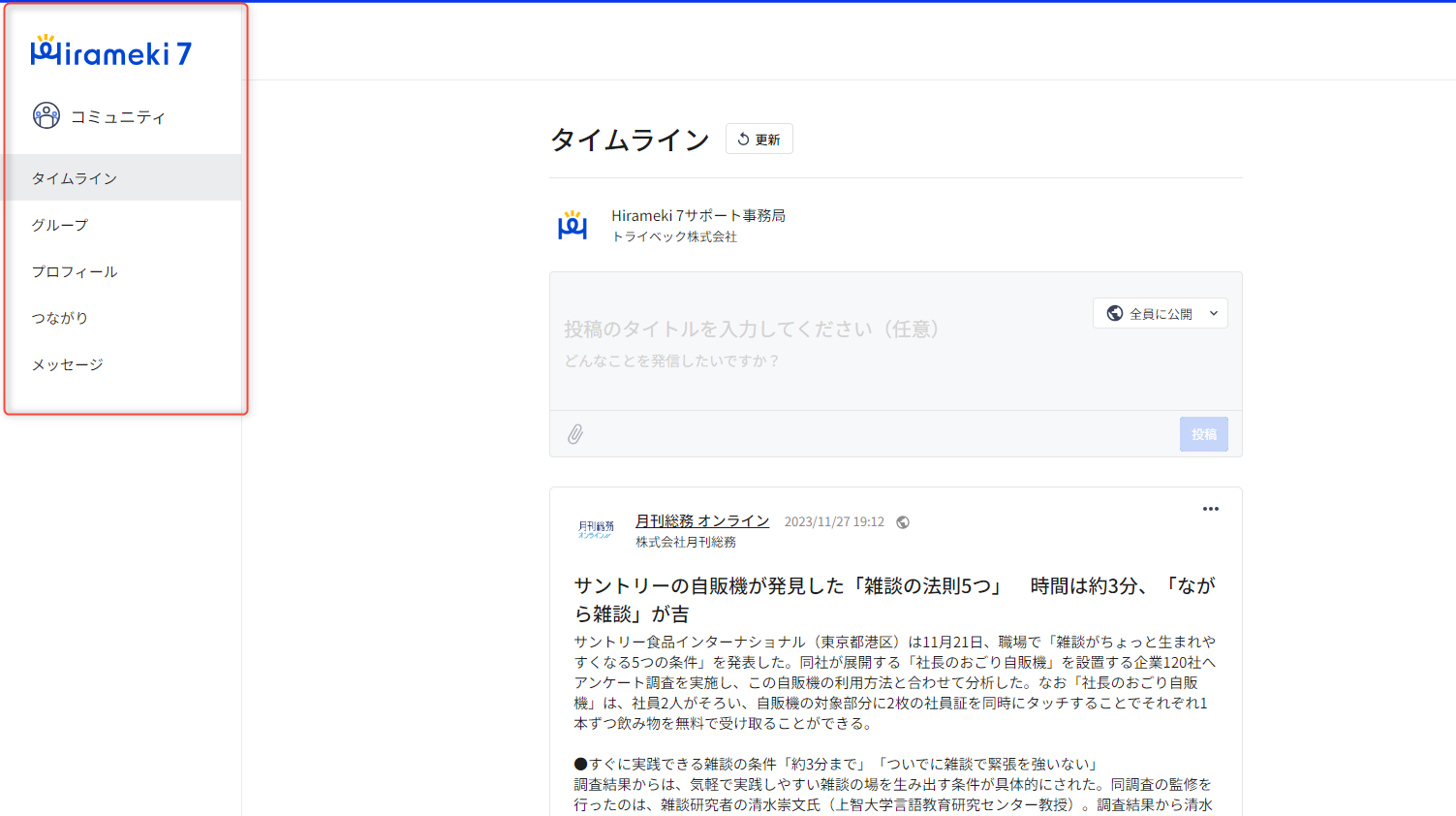
Task: Click the コミュニティ people icon
Action: (x=46, y=115)
